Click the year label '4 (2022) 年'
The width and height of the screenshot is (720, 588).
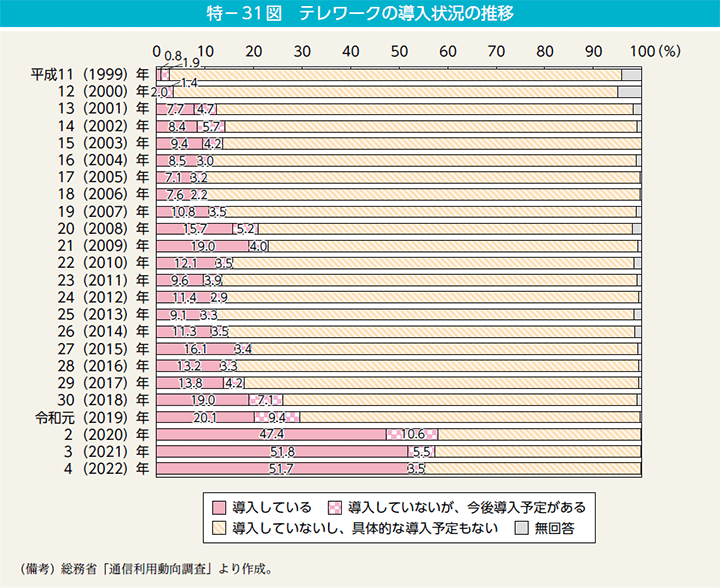[107, 469]
